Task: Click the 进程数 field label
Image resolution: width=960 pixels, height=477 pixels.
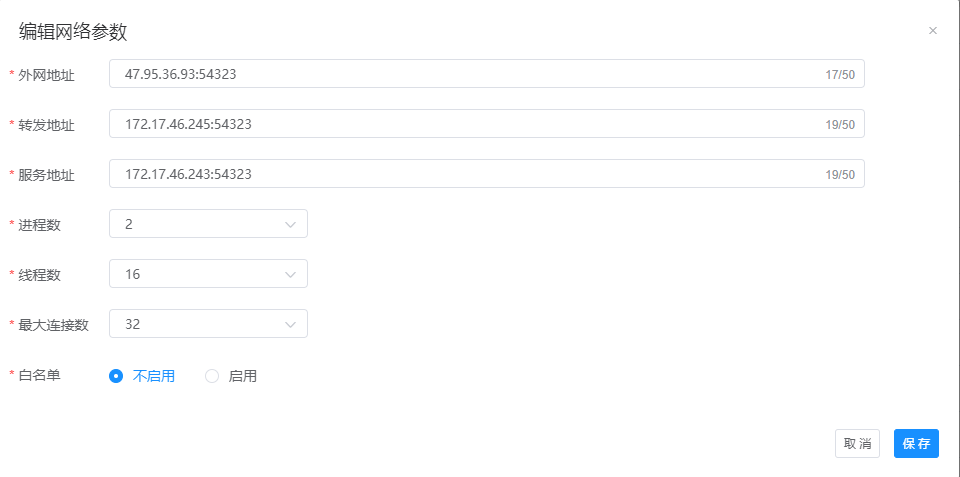Action: [40, 224]
